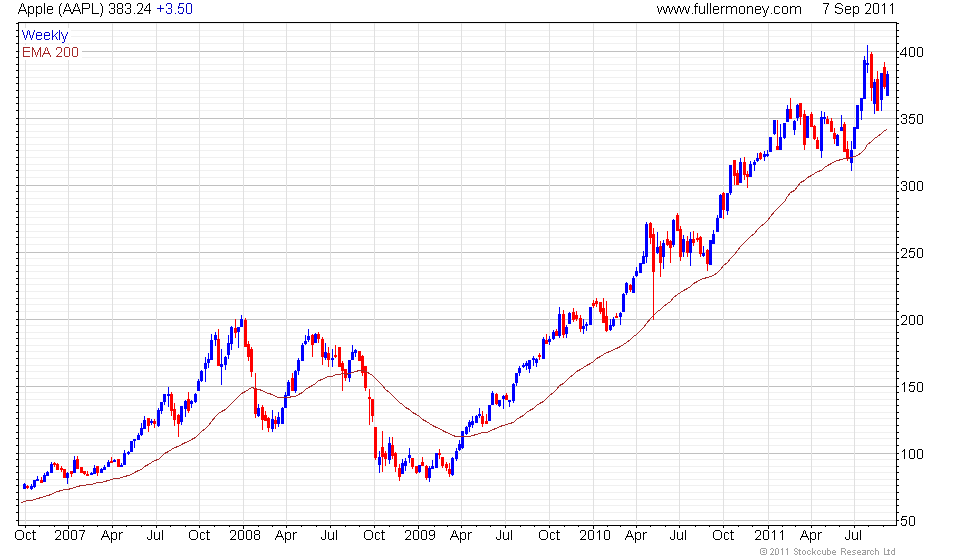
Task: Click the 150 price axis label
Action: (x=911, y=388)
